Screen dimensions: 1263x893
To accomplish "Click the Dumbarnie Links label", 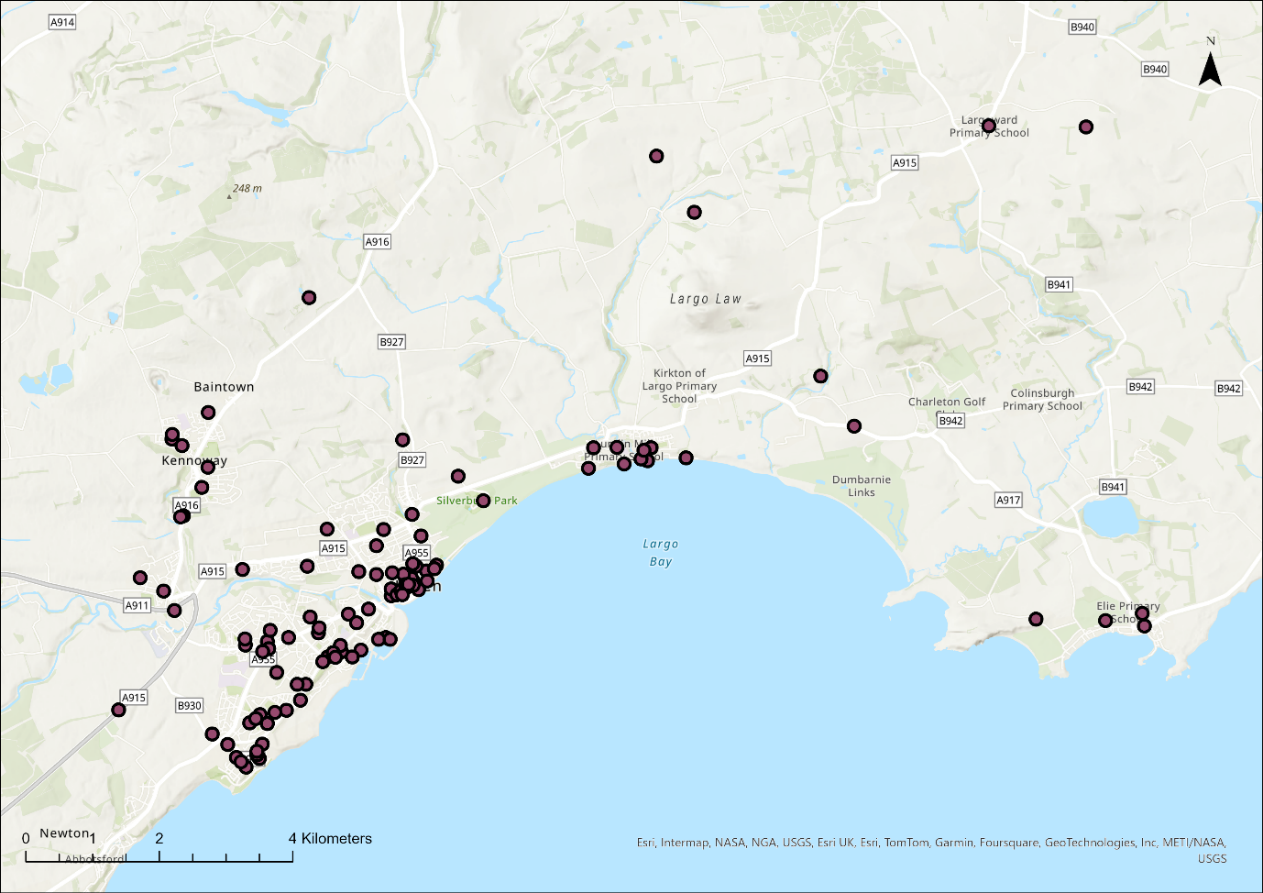I will (860, 486).
